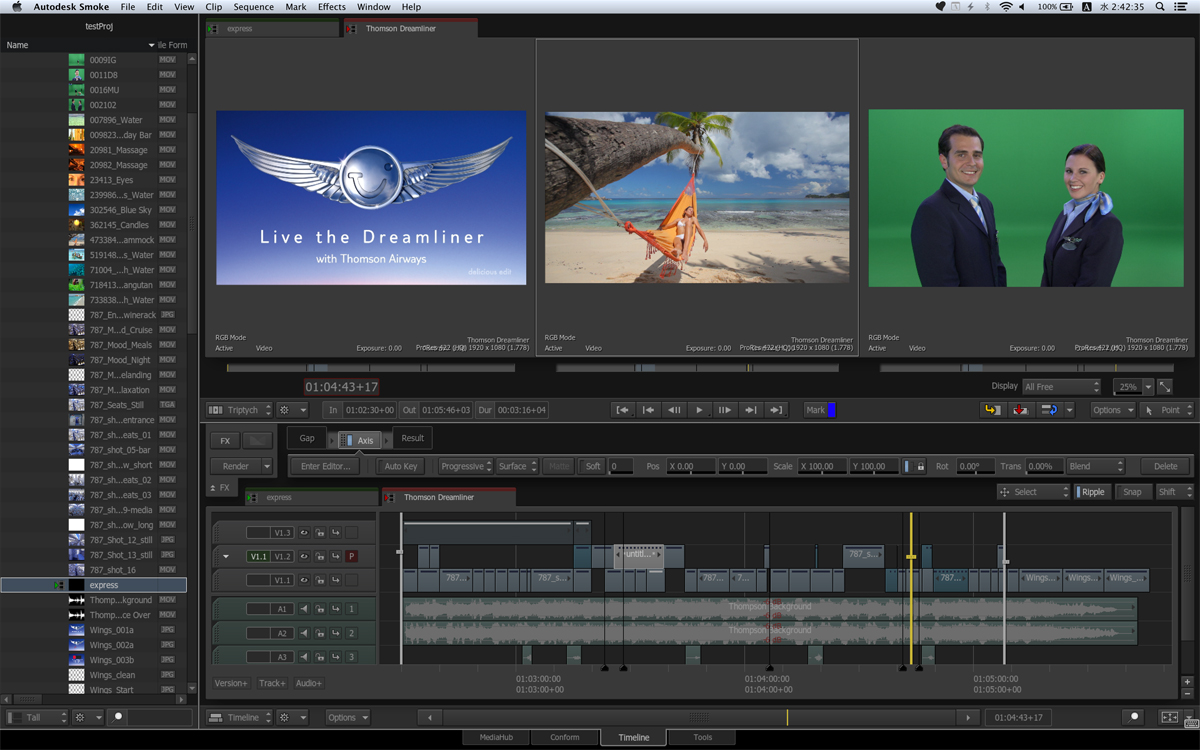Open the Effects menu

(x=332, y=6)
